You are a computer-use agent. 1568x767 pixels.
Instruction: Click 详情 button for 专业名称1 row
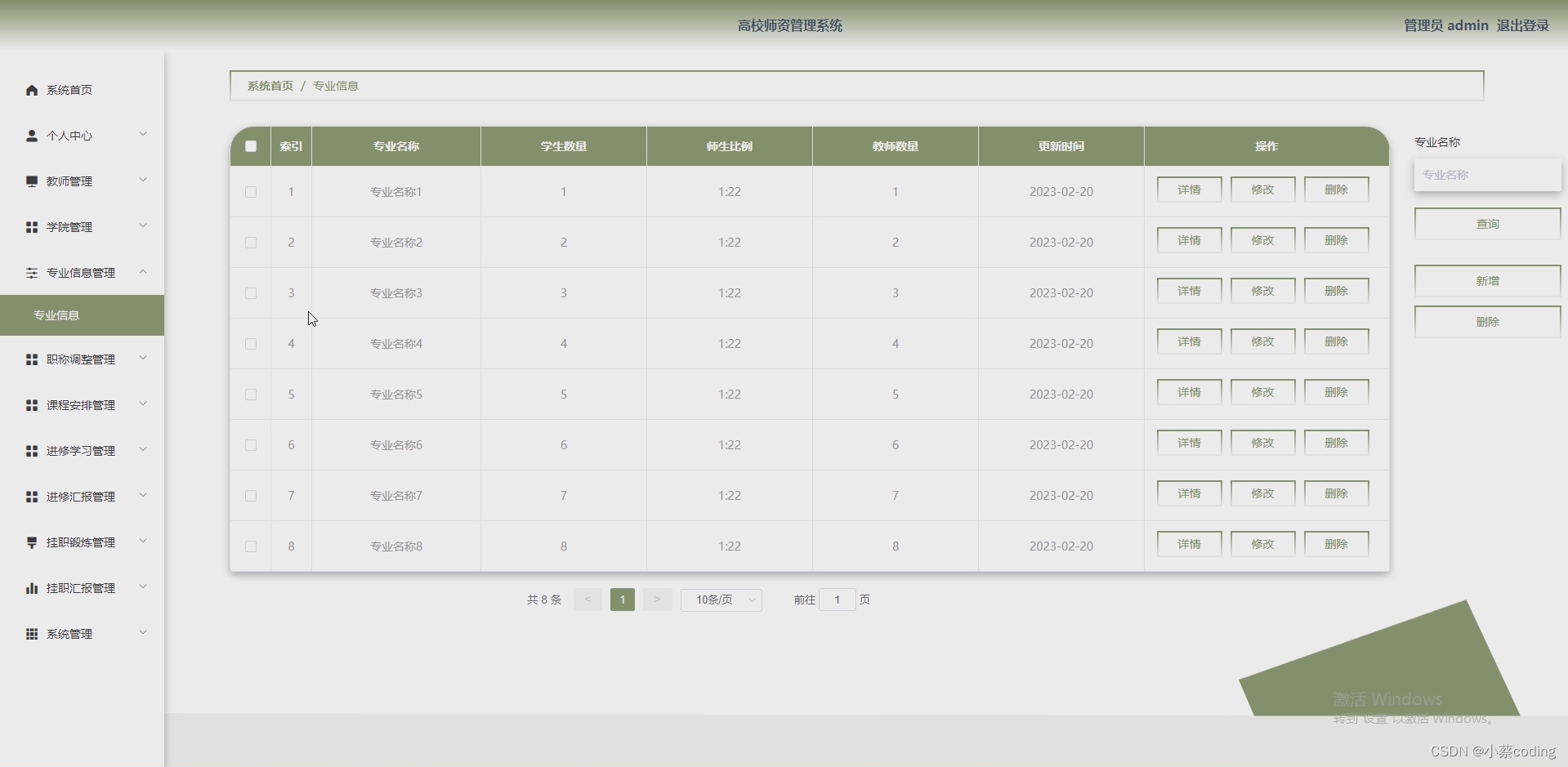click(x=1189, y=190)
